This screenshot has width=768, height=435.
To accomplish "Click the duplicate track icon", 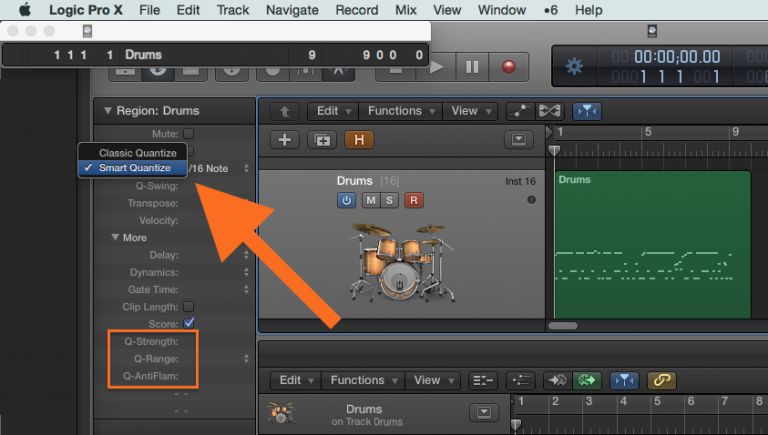I will coord(322,140).
